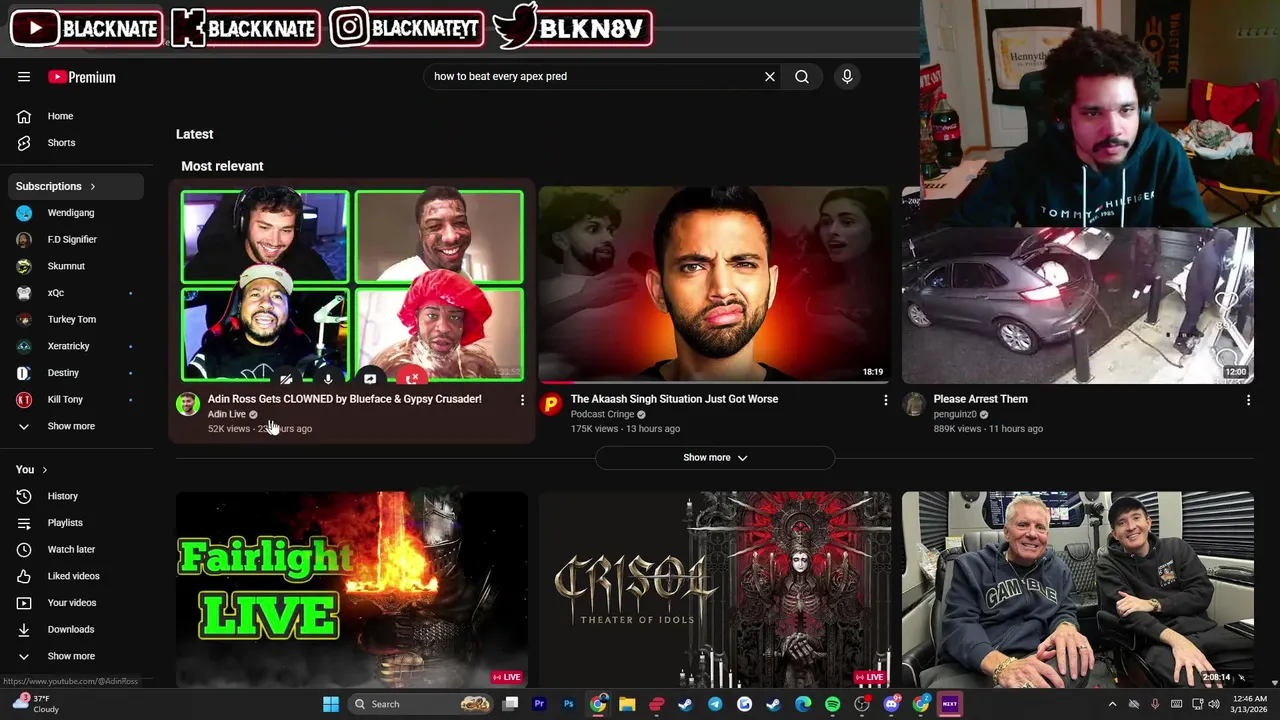Open Photoshop from taskbar
The image size is (1280, 720).
(x=568, y=704)
